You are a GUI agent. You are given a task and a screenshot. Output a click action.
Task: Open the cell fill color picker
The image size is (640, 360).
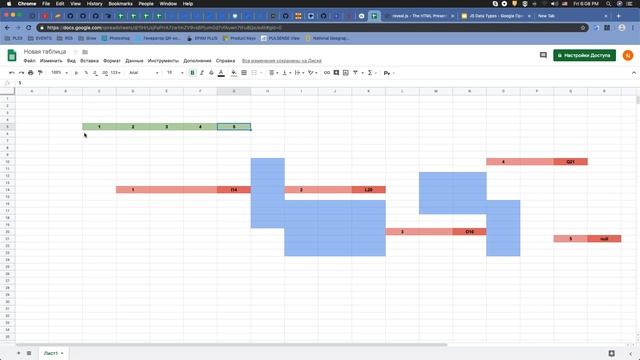[x=234, y=73]
